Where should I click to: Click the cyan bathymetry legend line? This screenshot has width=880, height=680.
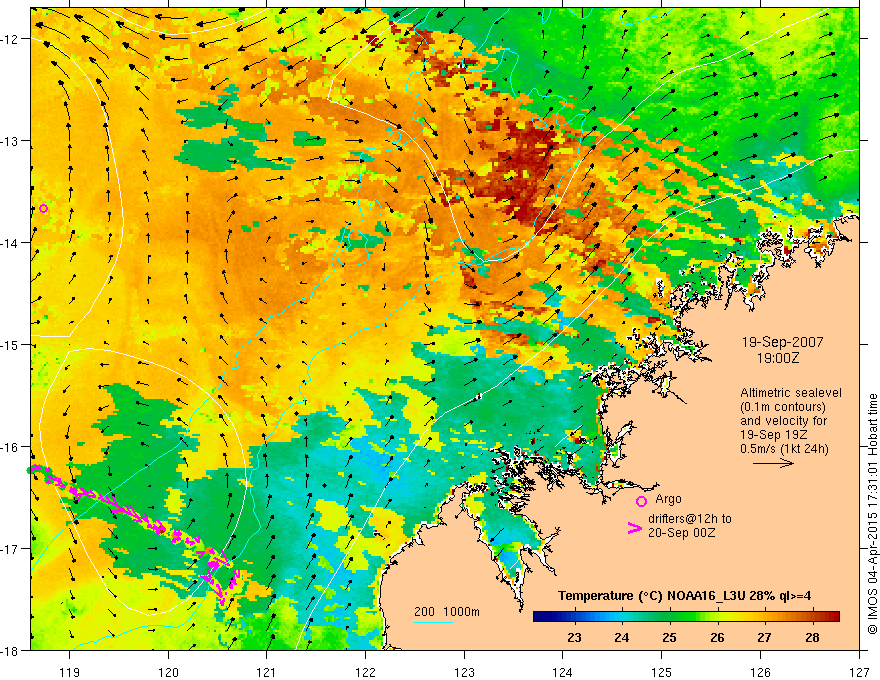pyautogui.click(x=433, y=622)
